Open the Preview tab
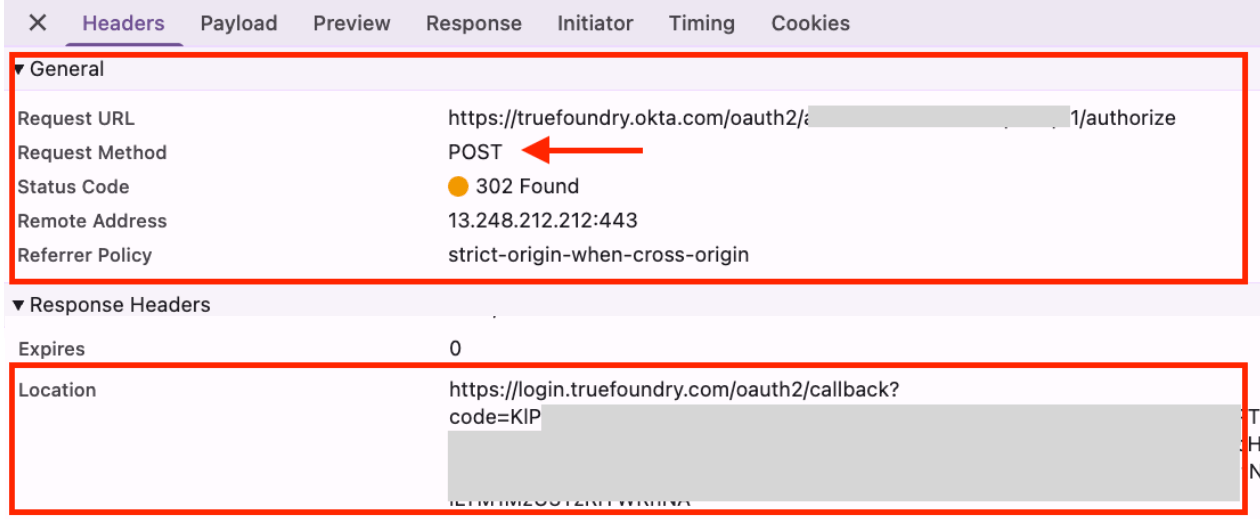Screen dimensions: 1260x532 coord(352,23)
